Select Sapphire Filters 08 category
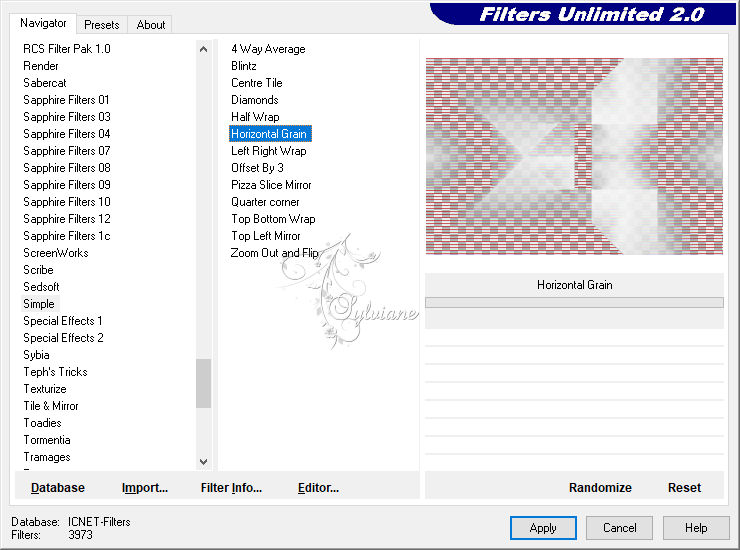740x550 pixels. click(x=67, y=168)
